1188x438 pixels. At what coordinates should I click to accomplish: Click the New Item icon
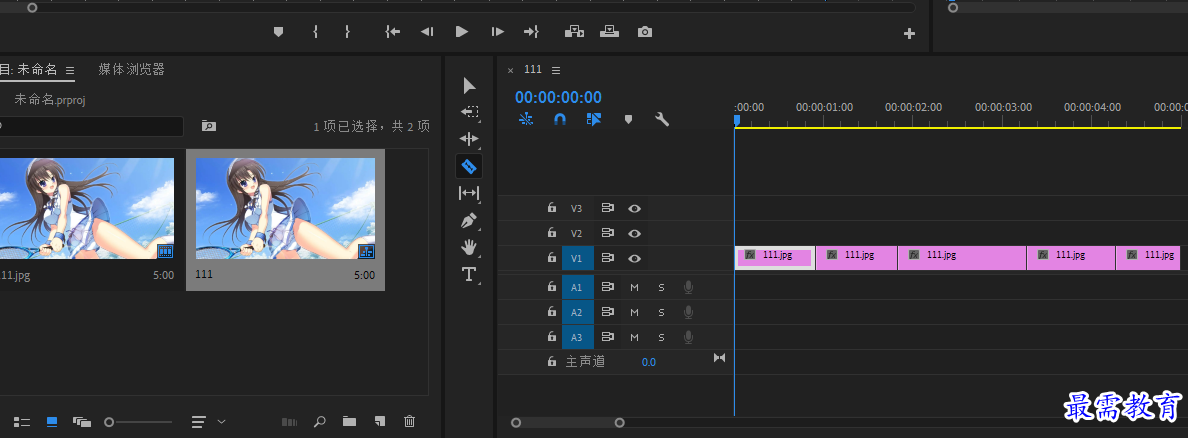pos(380,421)
